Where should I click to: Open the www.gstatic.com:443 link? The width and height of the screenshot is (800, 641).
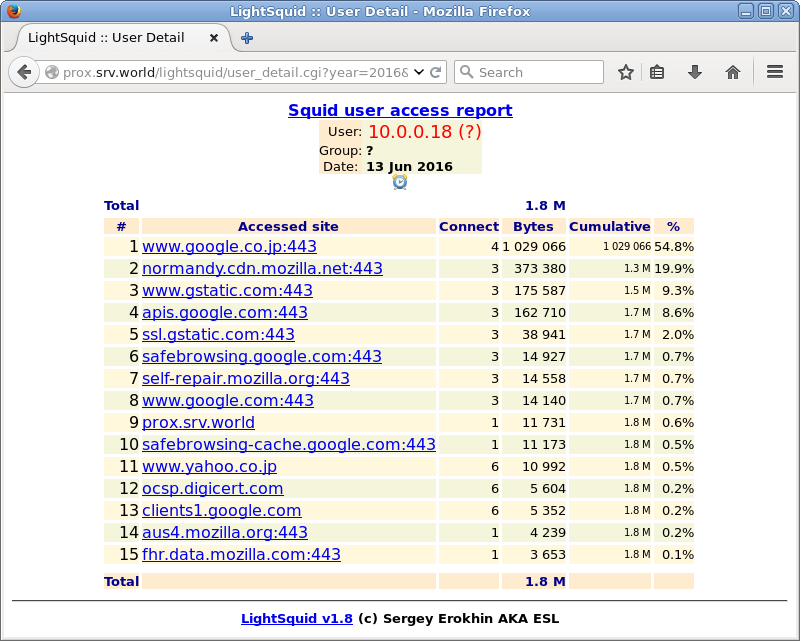coord(227,290)
